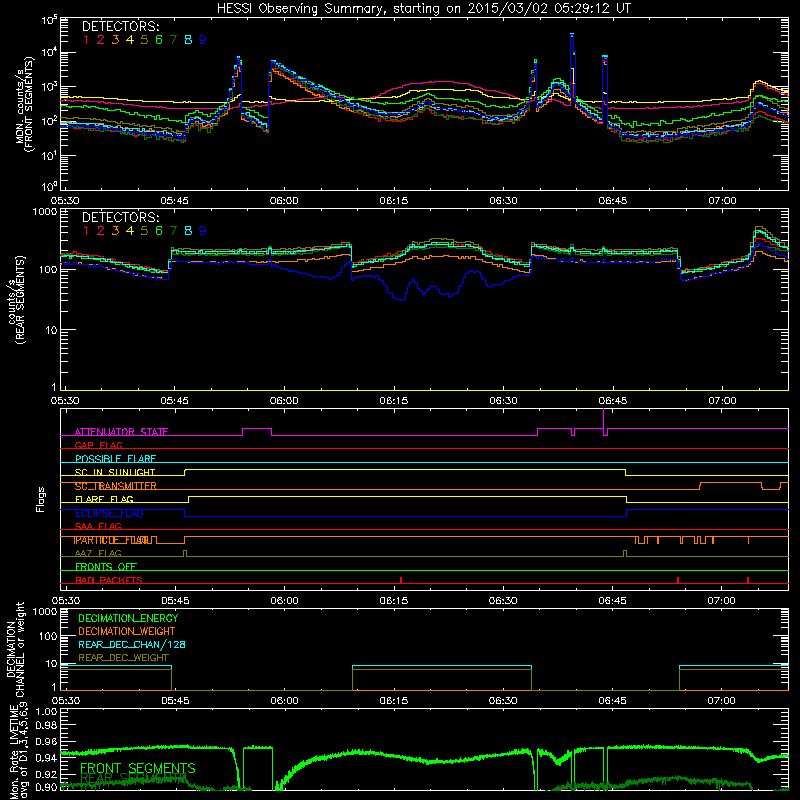Click the REAR_DEC_WEIGHT legend entry
Viewport: 800px width, 800px height.
(x=123, y=658)
